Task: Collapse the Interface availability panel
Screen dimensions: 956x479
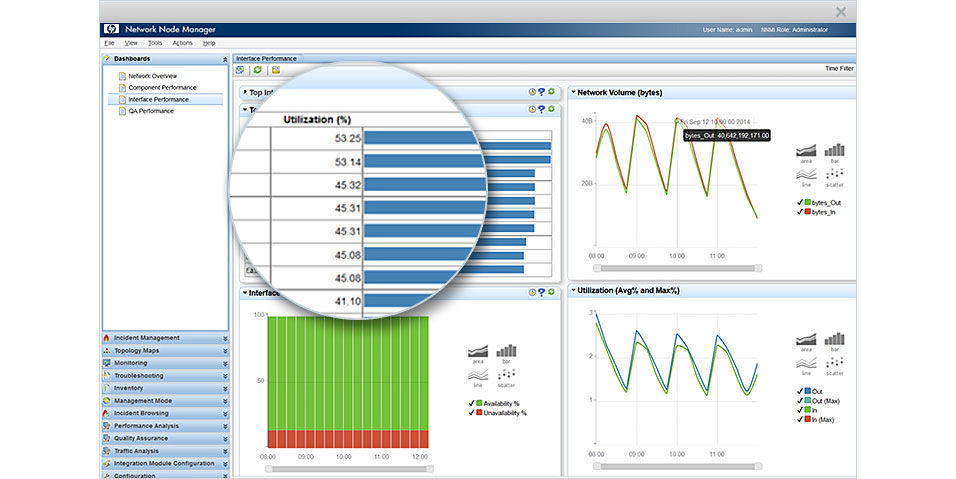Action: coord(245,293)
